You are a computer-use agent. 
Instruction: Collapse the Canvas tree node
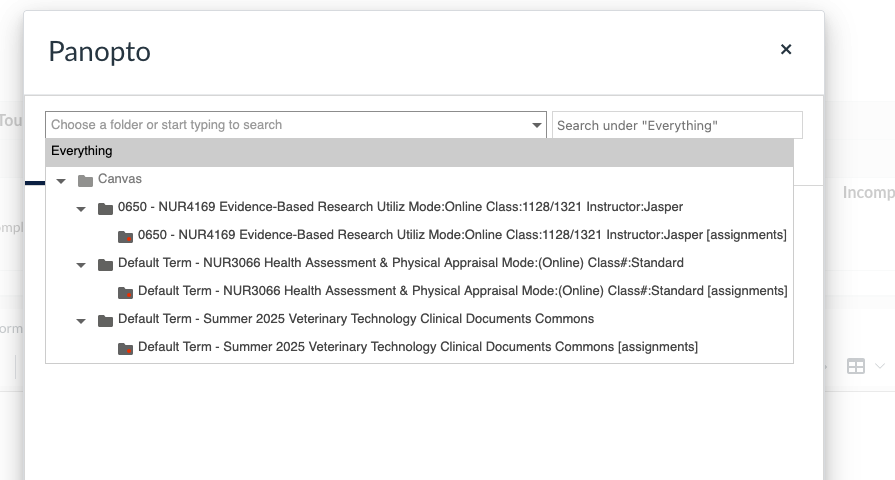point(62,180)
